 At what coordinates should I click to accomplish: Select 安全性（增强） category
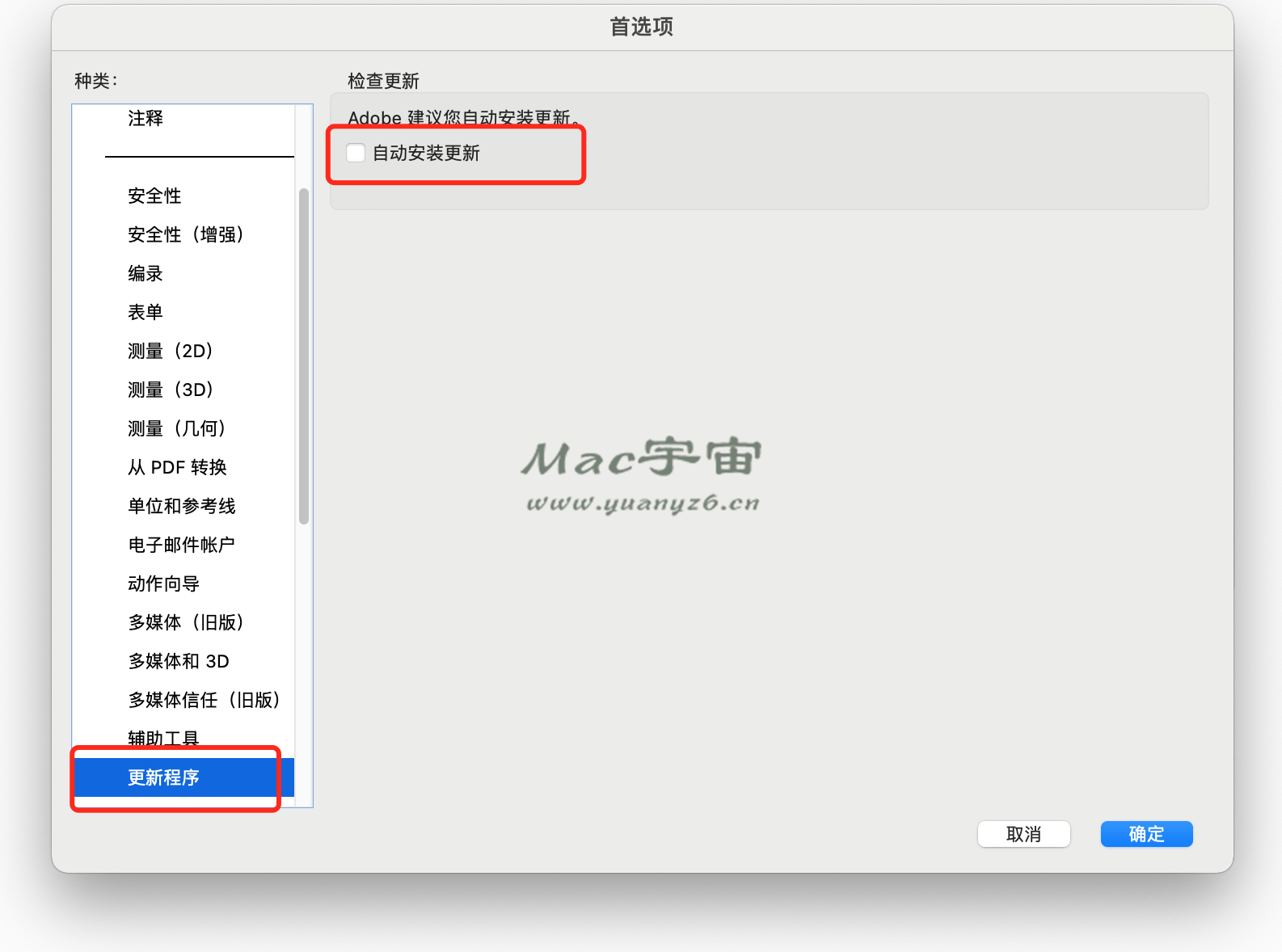[185, 234]
